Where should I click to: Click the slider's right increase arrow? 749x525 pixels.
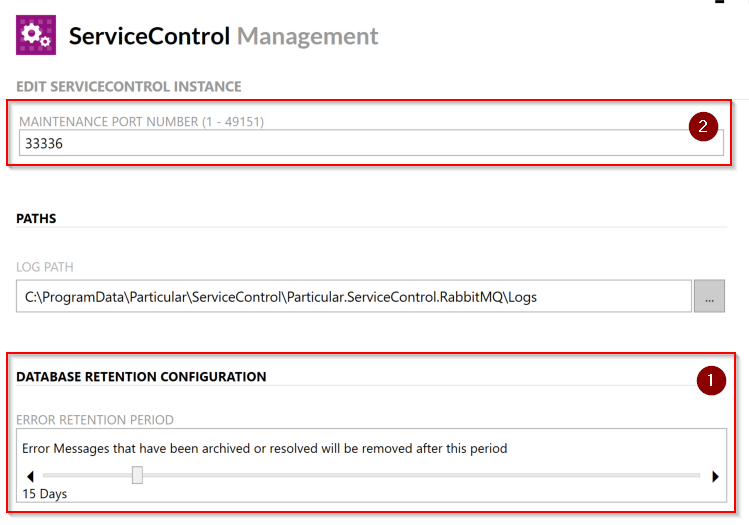(715, 477)
